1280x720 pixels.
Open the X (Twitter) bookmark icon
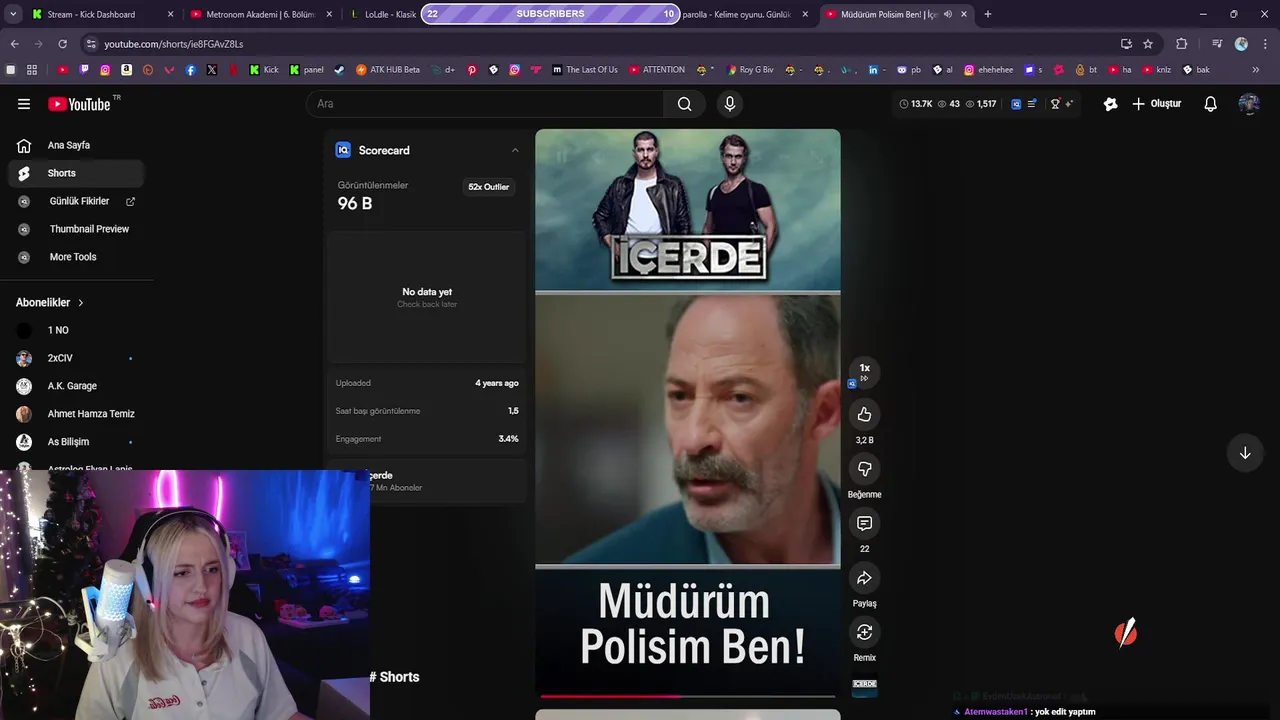click(212, 70)
